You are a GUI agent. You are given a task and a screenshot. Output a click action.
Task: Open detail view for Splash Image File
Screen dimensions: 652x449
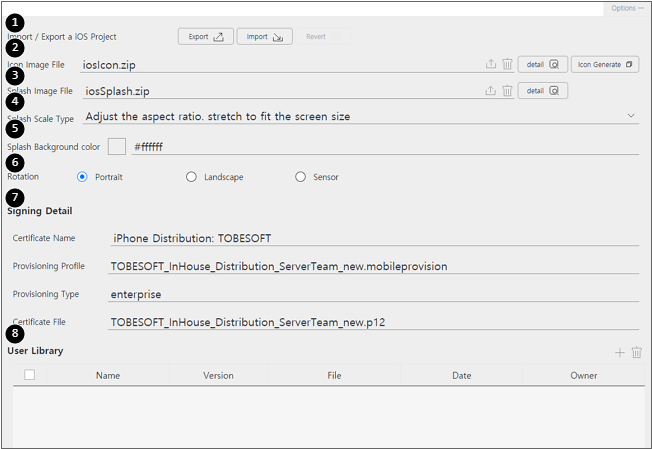tap(543, 91)
